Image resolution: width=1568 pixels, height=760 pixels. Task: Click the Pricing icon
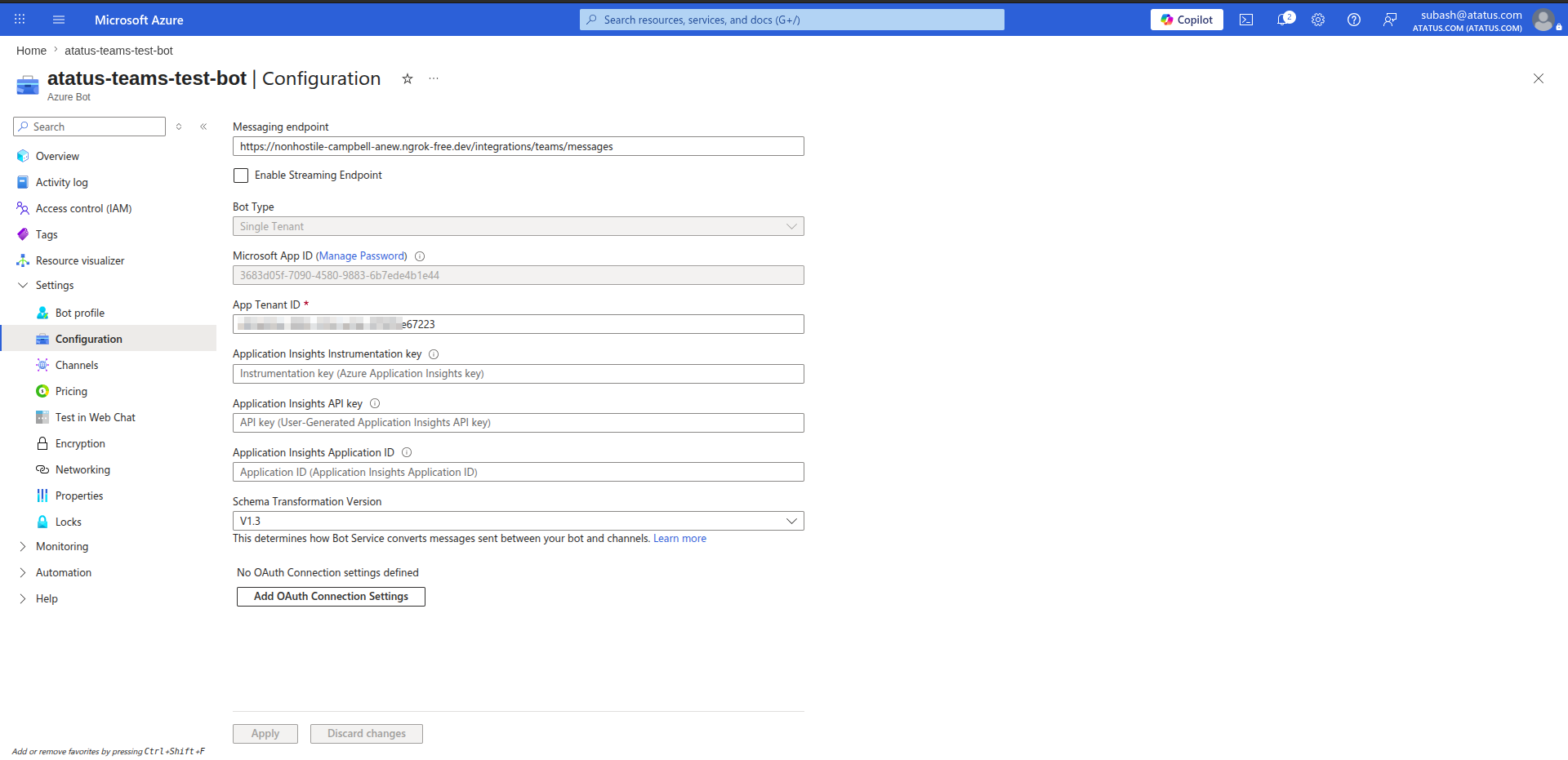pyautogui.click(x=42, y=391)
